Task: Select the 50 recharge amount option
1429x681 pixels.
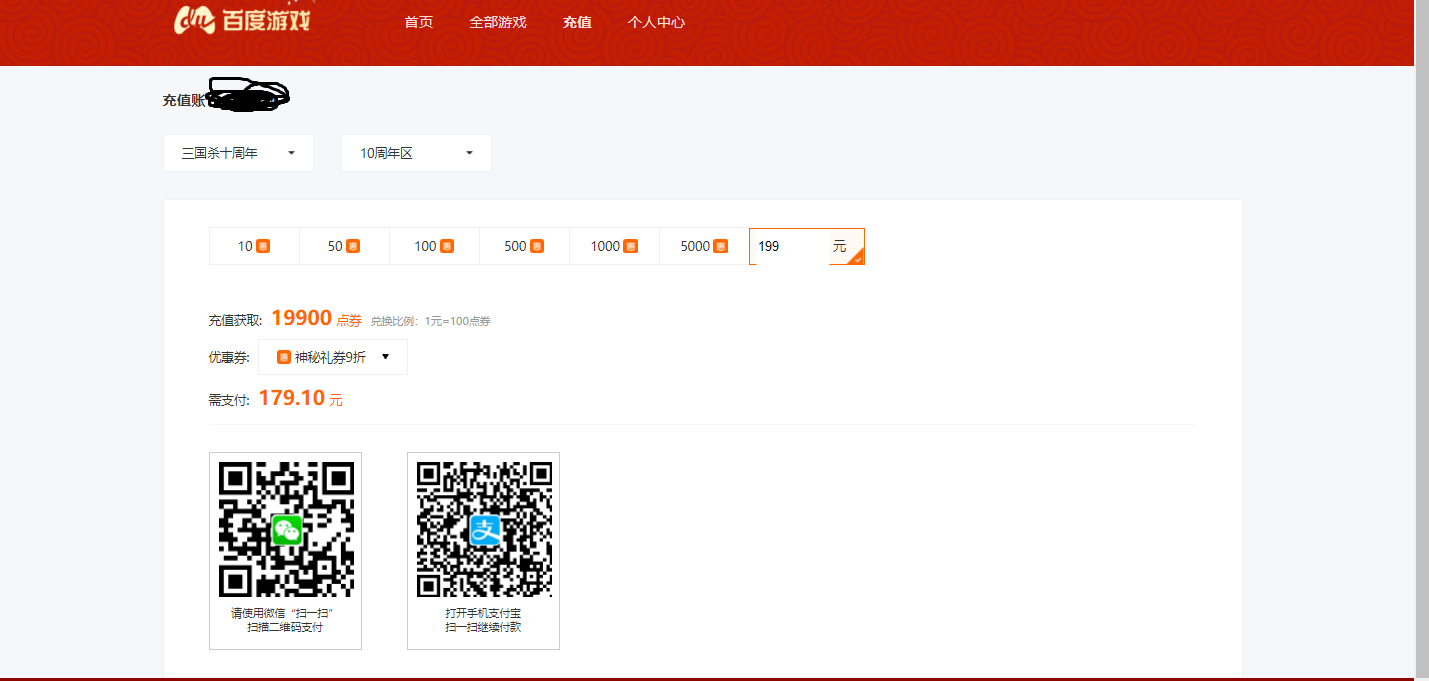Action: 344,246
